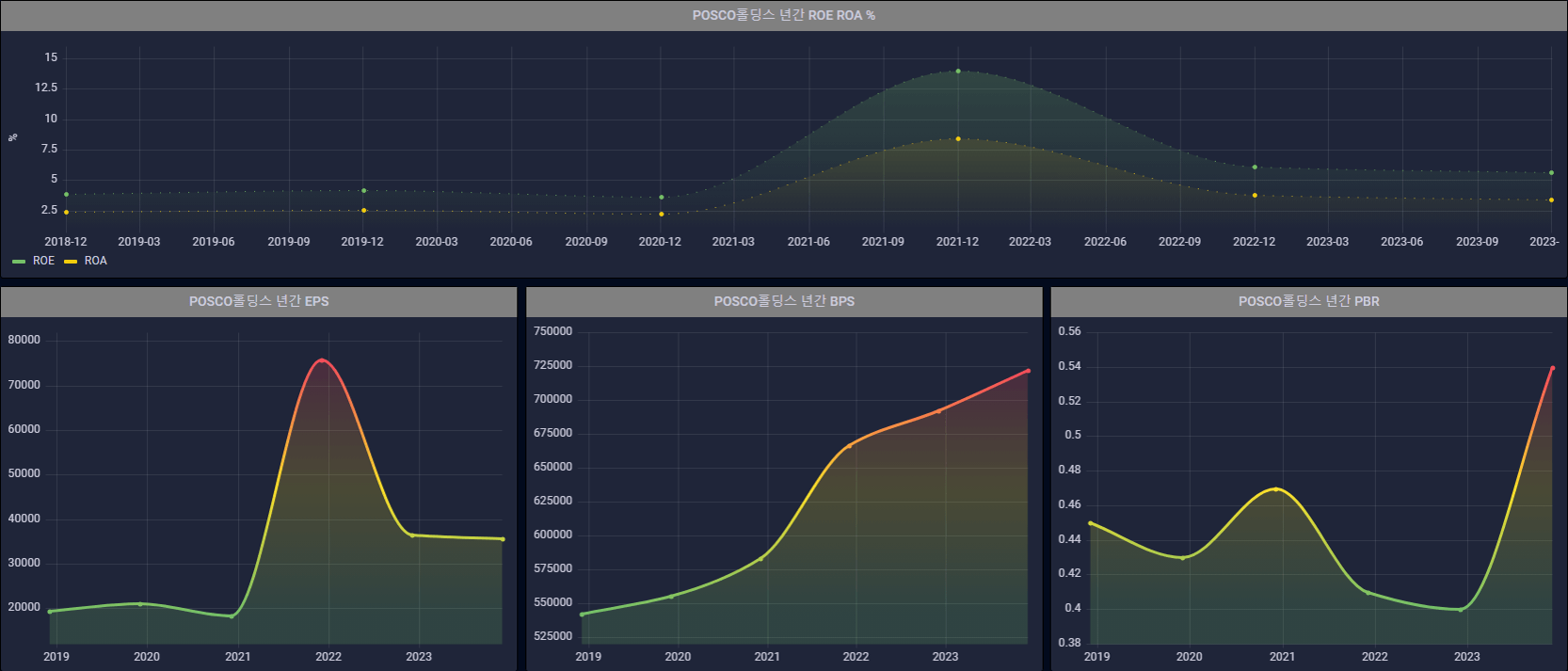Click the BPS data point at 2022

pyautogui.click(x=850, y=445)
